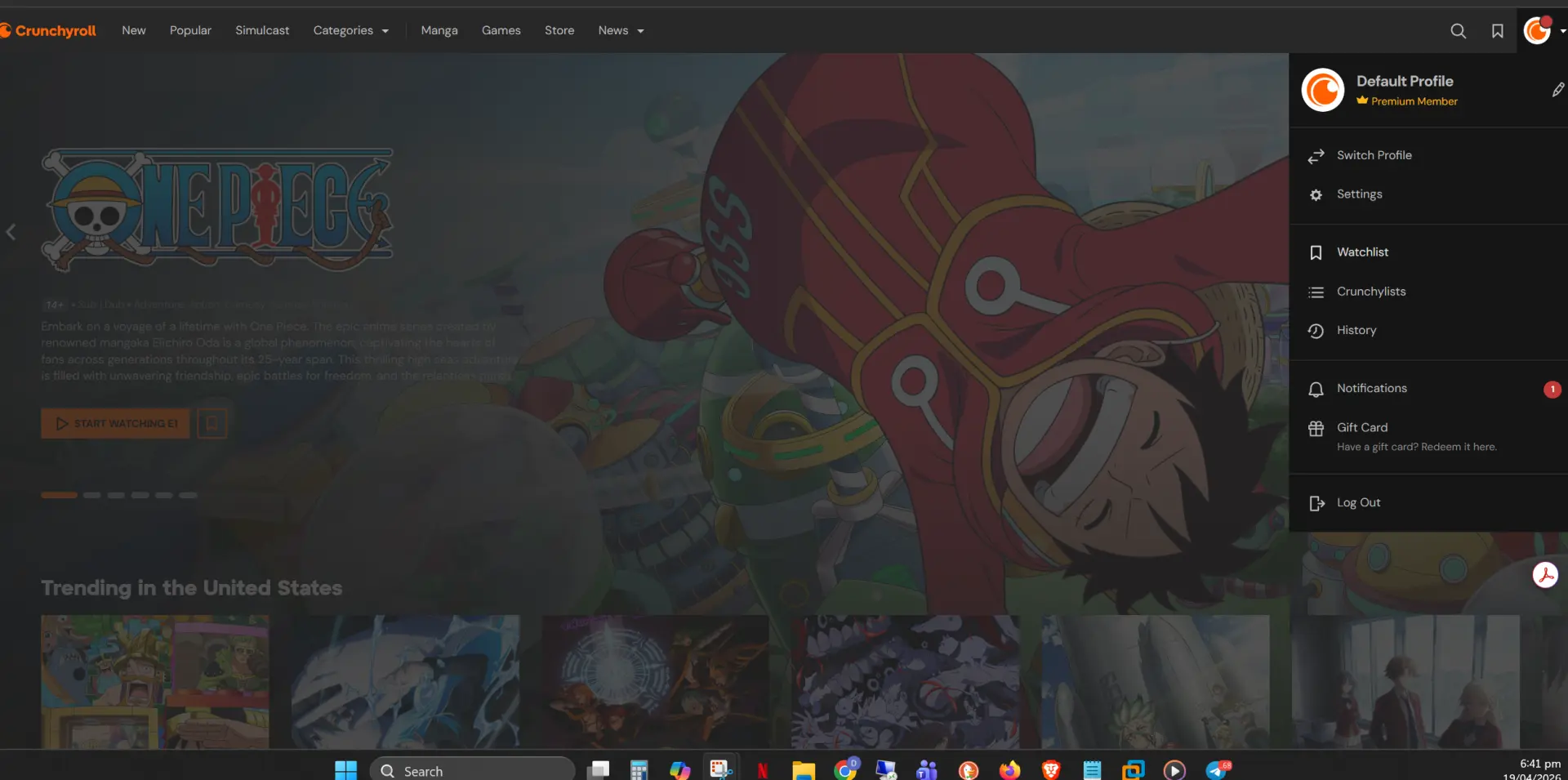Click the Adobe Acrobat floating button

pos(1545,575)
